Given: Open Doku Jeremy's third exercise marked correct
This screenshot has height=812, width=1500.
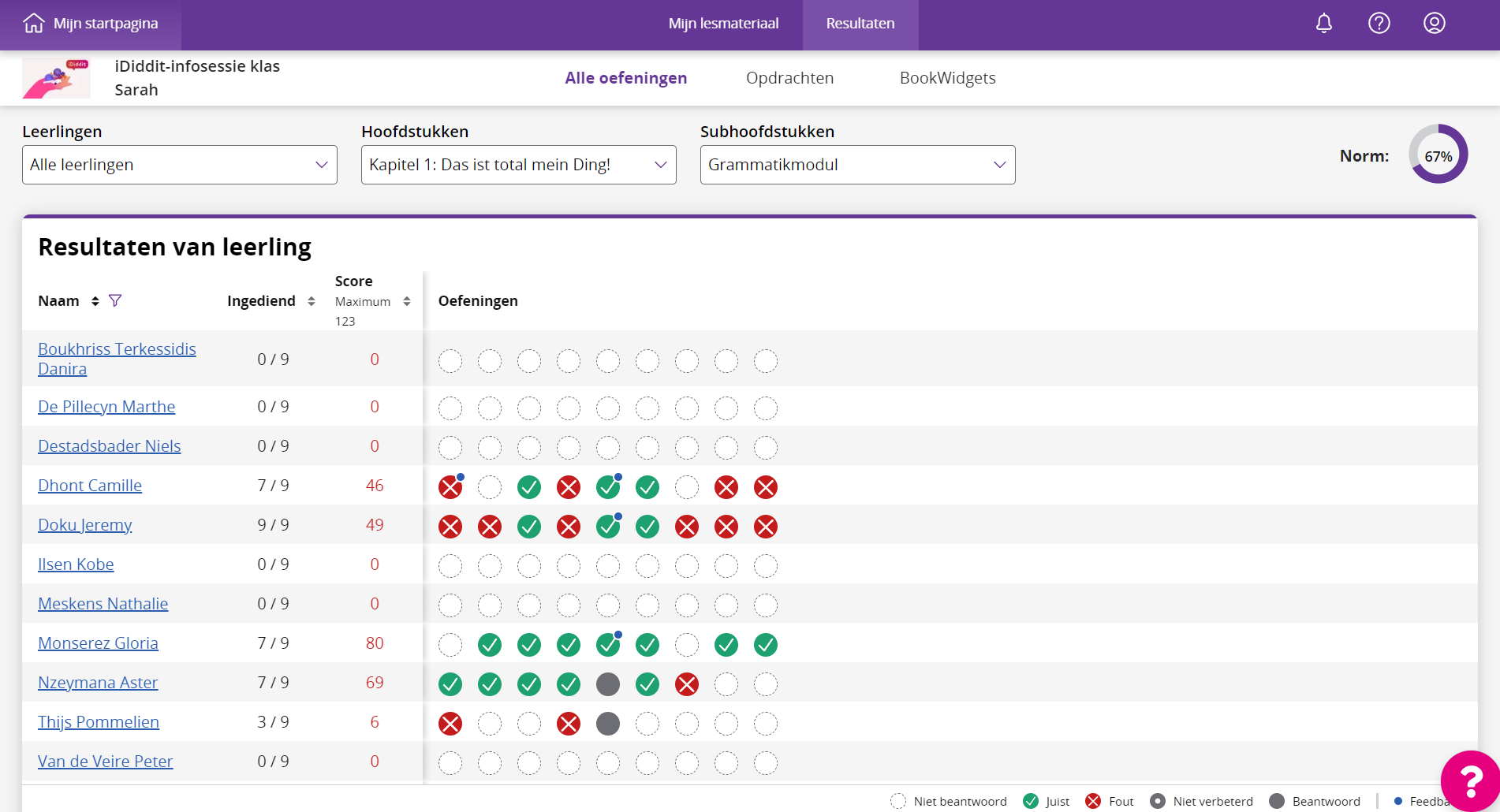Looking at the screenshot, I should pos(529,527).
